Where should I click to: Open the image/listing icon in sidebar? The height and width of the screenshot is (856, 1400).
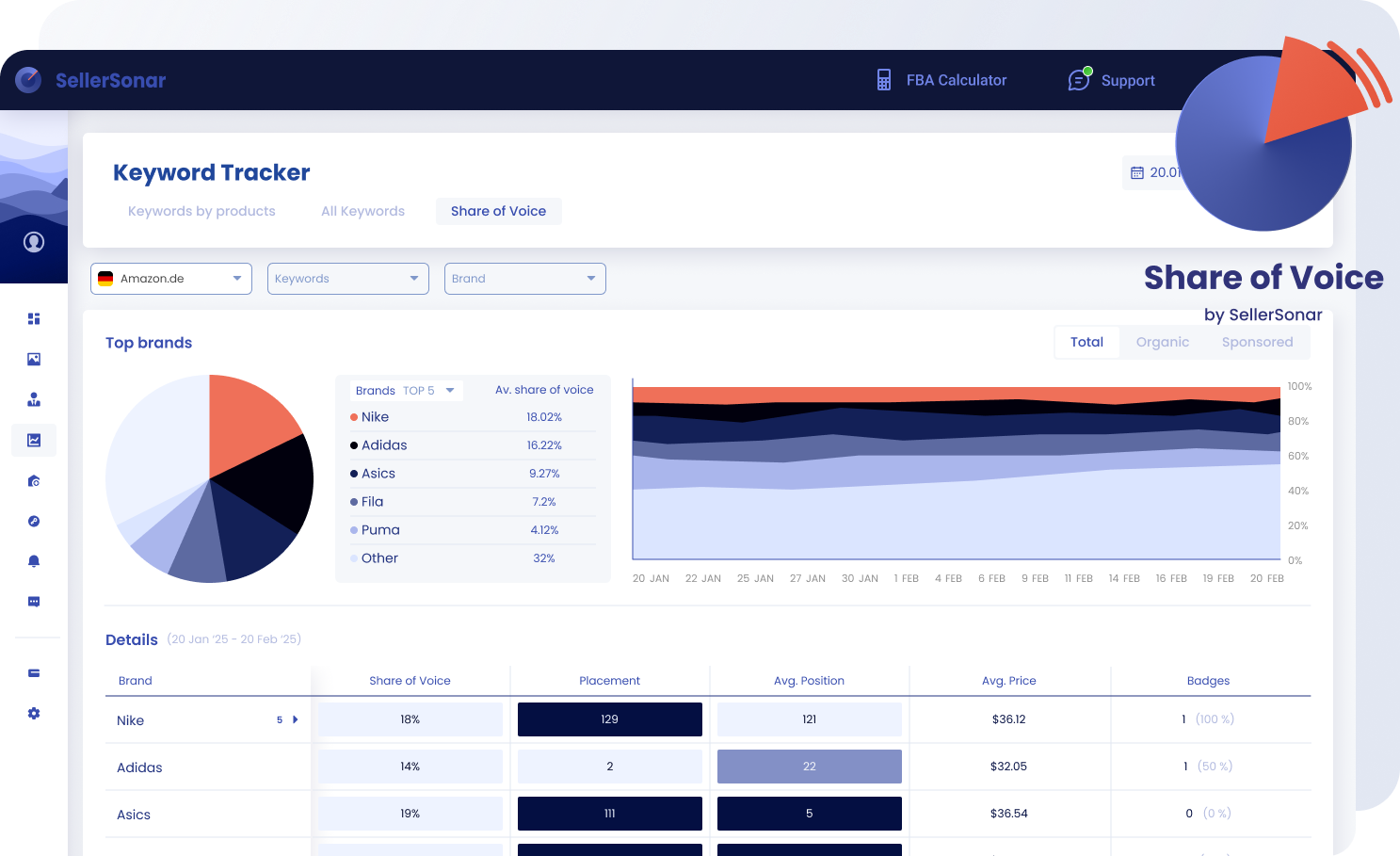point(34,359)
